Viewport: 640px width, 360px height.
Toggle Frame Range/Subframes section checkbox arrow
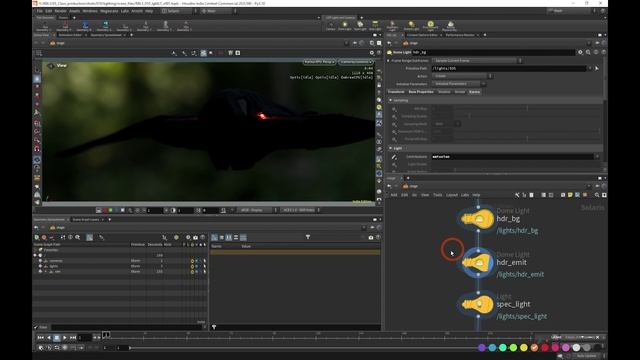[x=388, y=60]
